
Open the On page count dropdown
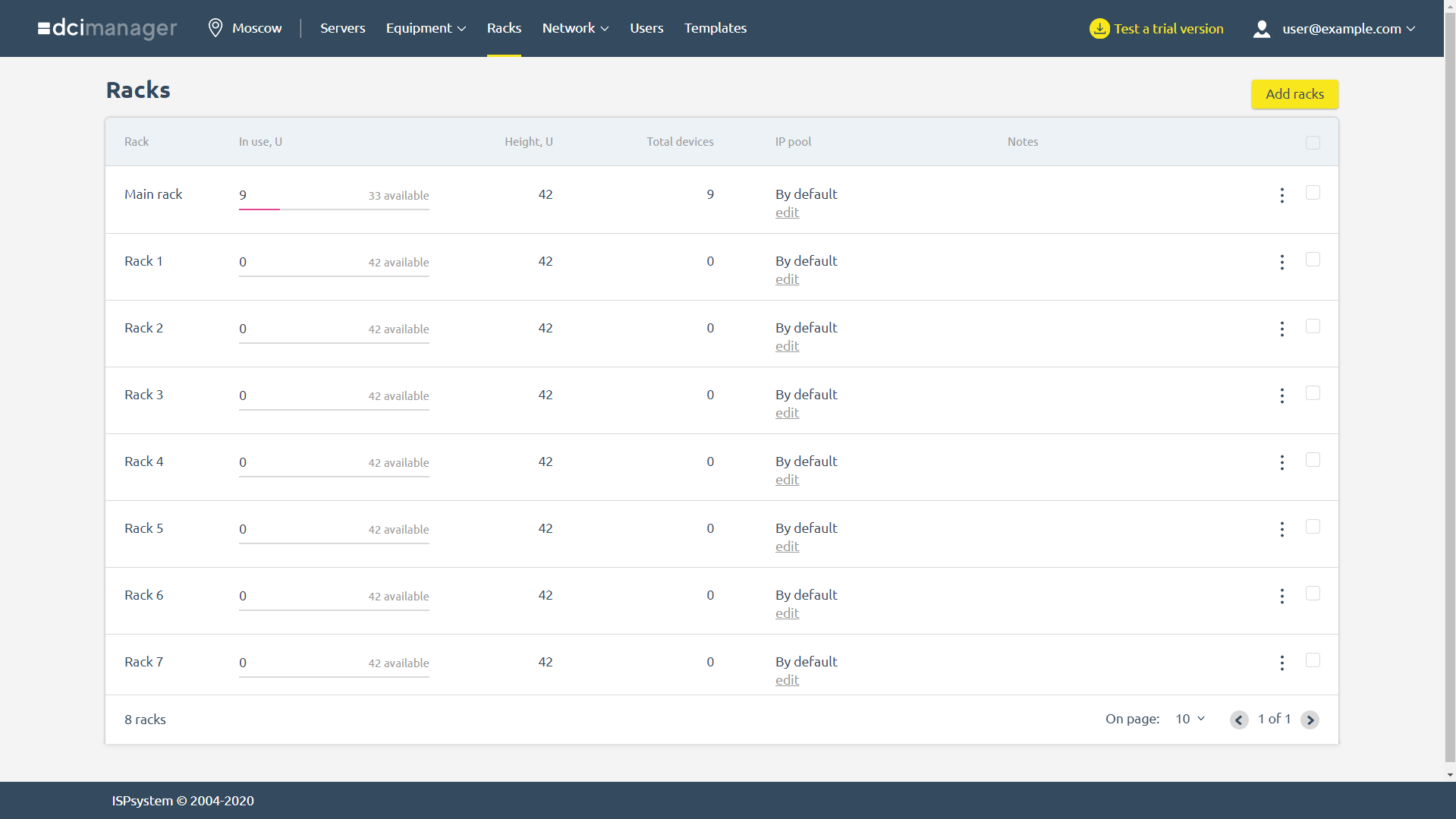tap(1190, 719)
